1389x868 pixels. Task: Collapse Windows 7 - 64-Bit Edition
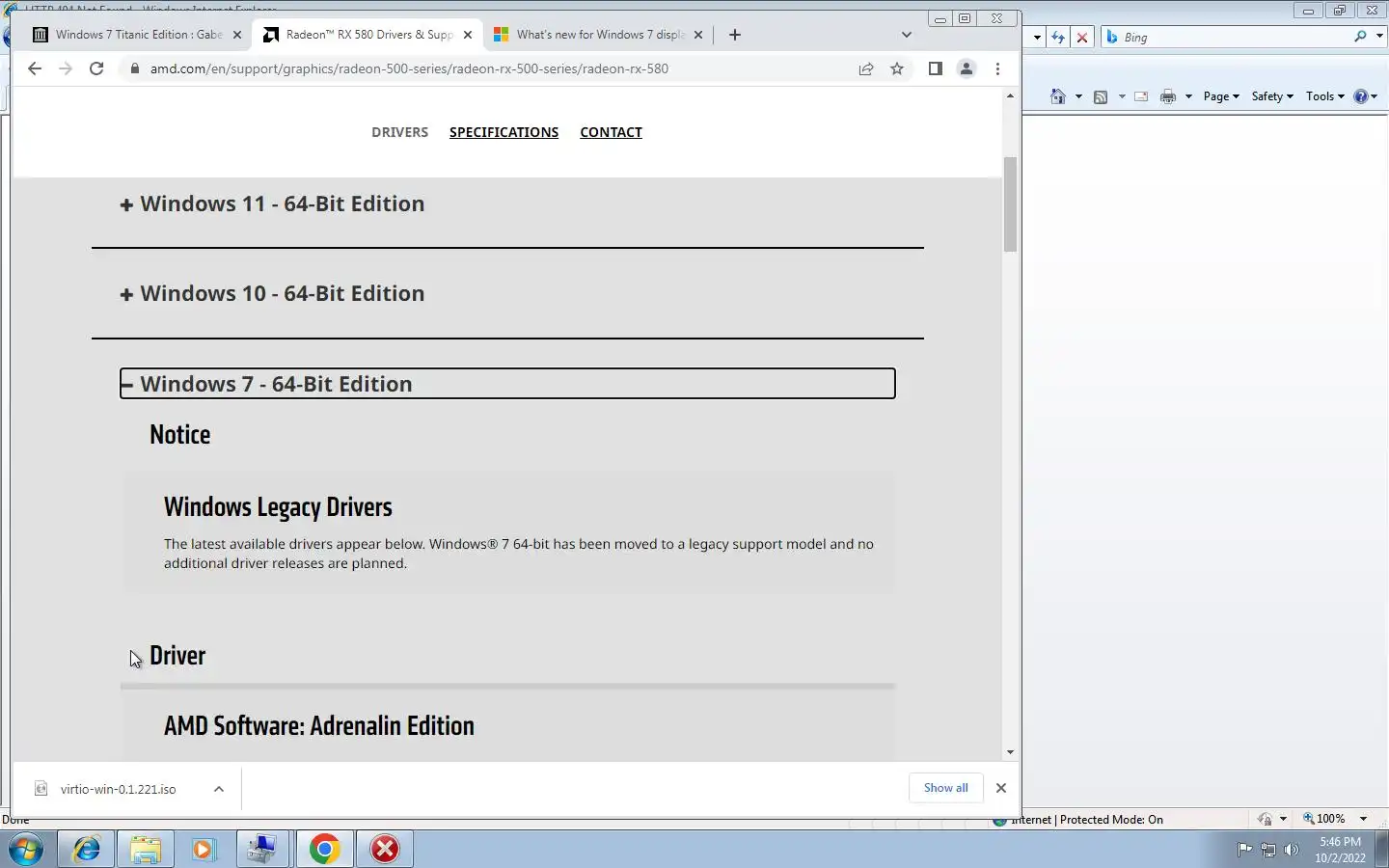click(507, 384)
